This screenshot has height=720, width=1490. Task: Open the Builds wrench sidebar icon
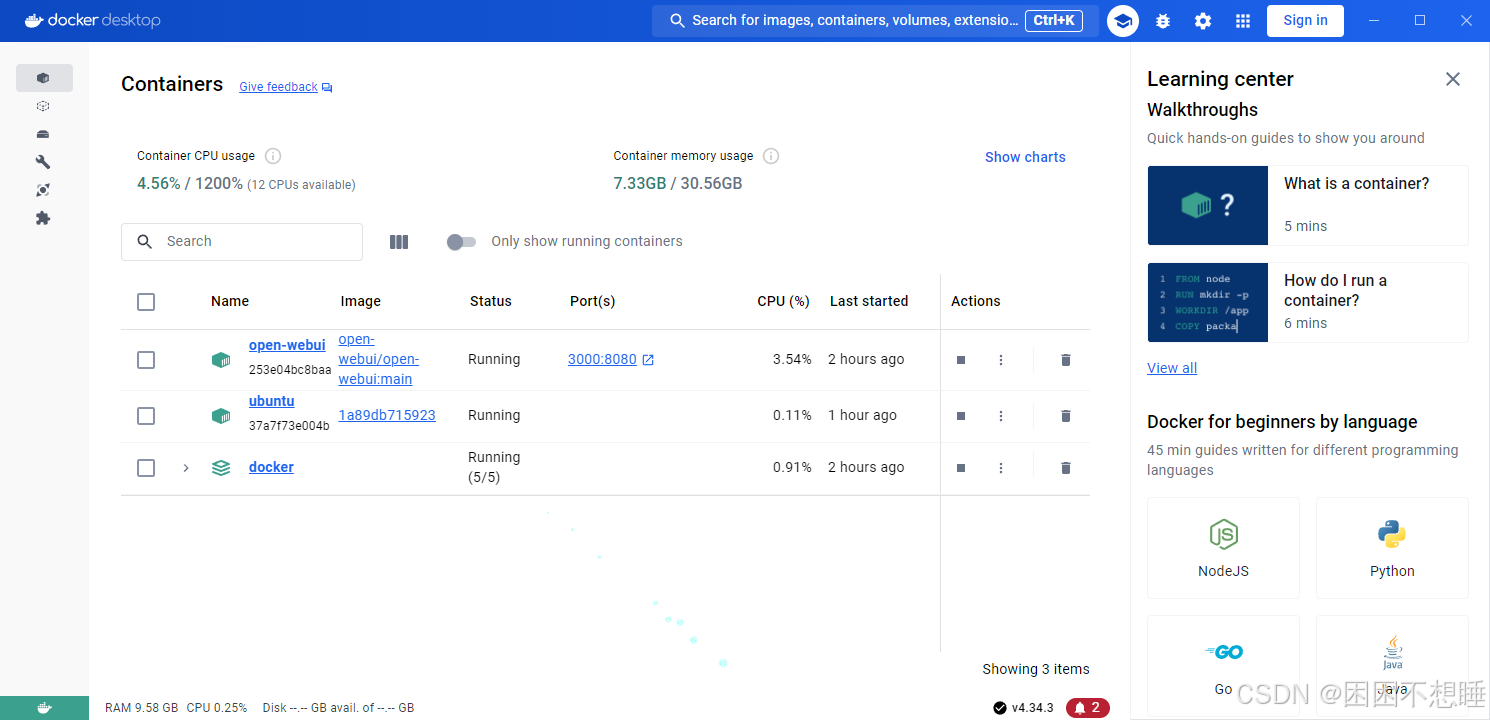43,162
